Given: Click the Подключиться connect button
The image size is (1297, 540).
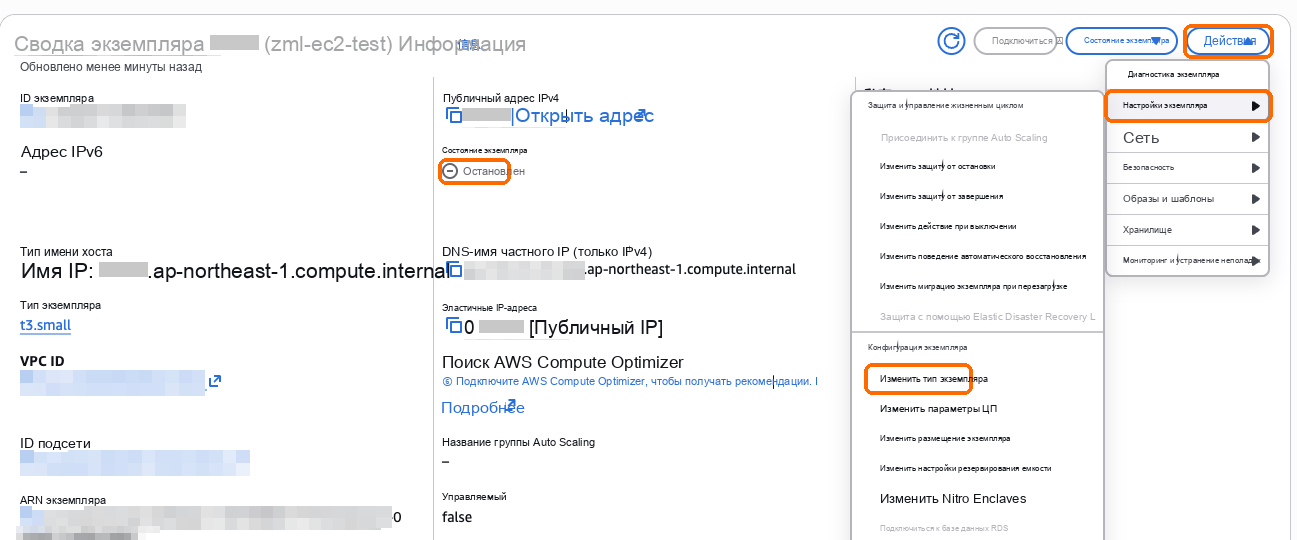Looking at the screenshot, I should click(x=1015, y=41).
